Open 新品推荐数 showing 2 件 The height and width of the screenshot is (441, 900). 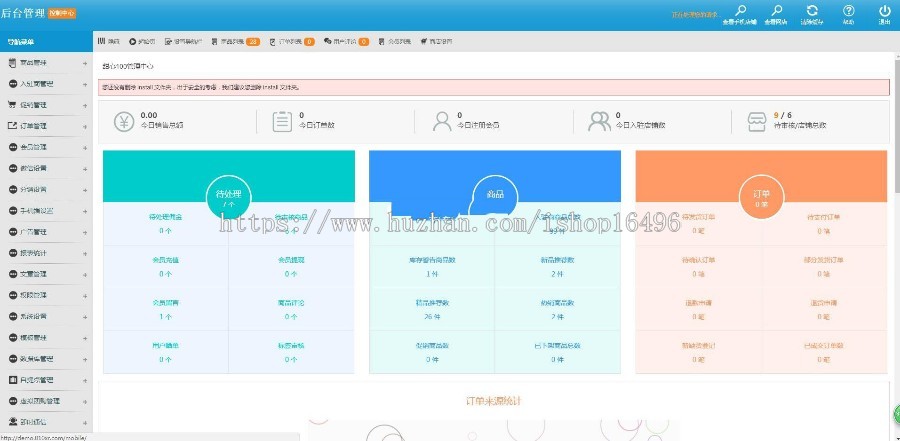coord(557,267)
